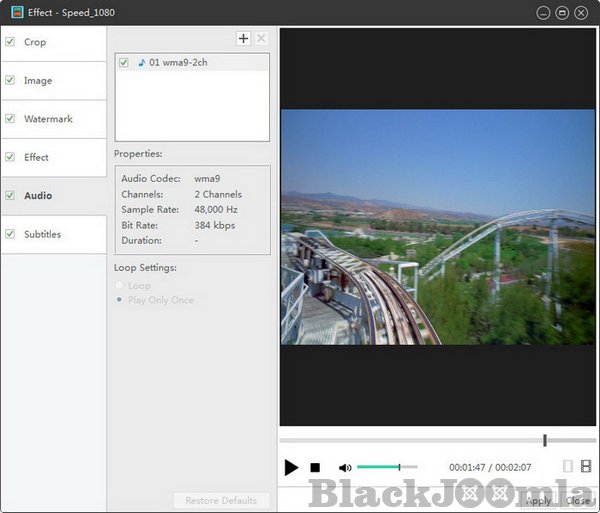Click the music note icon of wma9-2ch
This screenshot has width=600, height=513.
(141, 63)
